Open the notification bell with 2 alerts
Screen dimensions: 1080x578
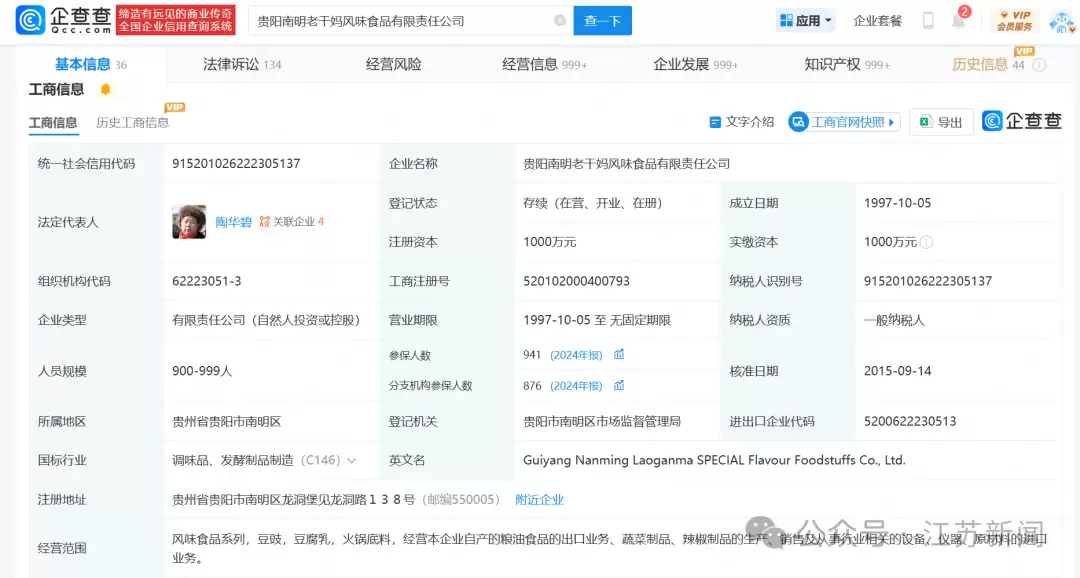pyautogui.click(x=956, y=20)
